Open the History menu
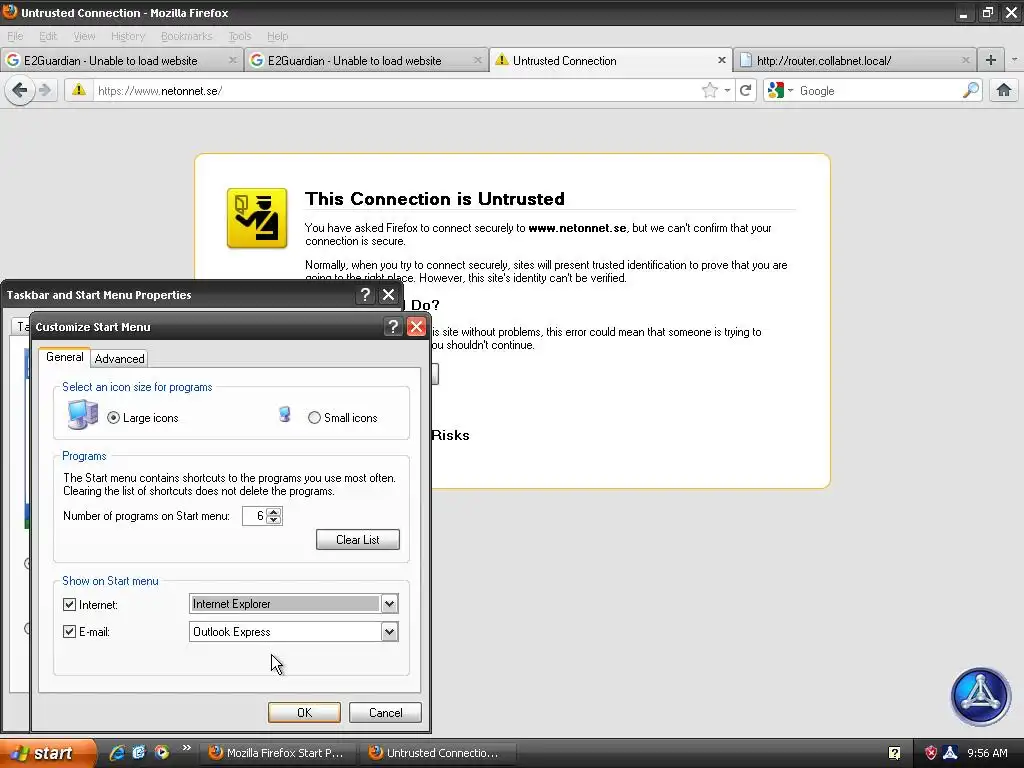Image resolution: width=1024 pixels, height=768 pixels. tap(127, 36)
